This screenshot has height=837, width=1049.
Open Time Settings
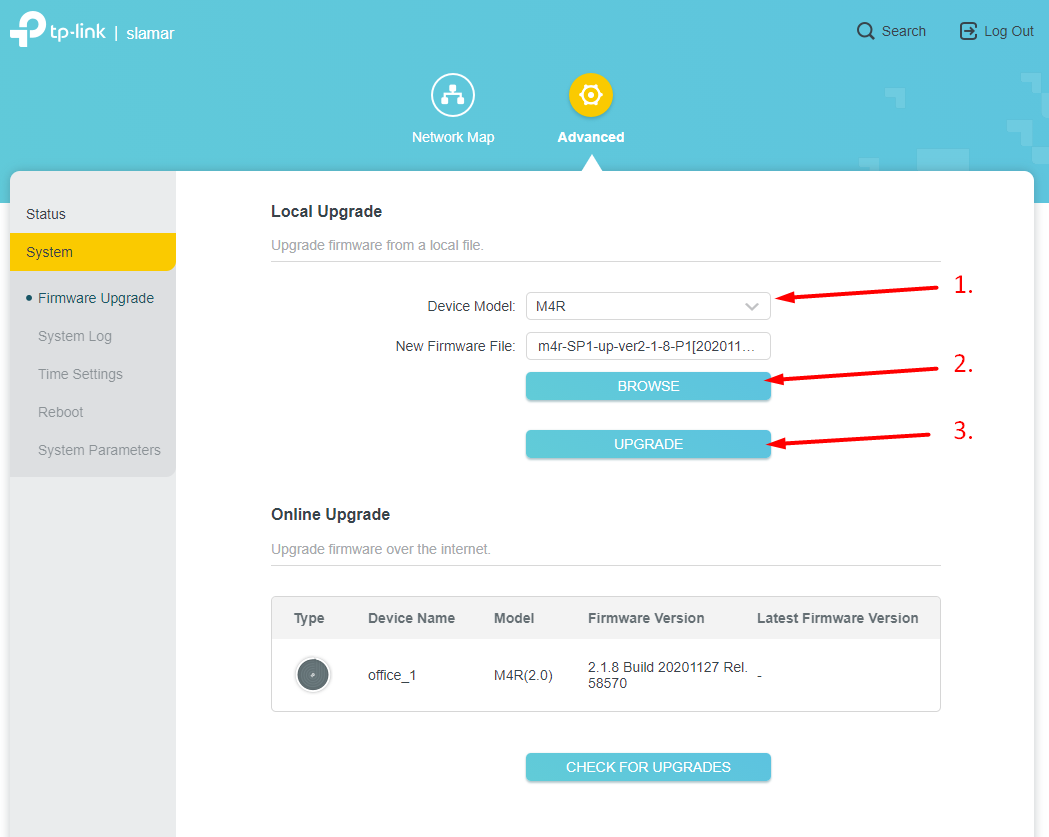80,374
